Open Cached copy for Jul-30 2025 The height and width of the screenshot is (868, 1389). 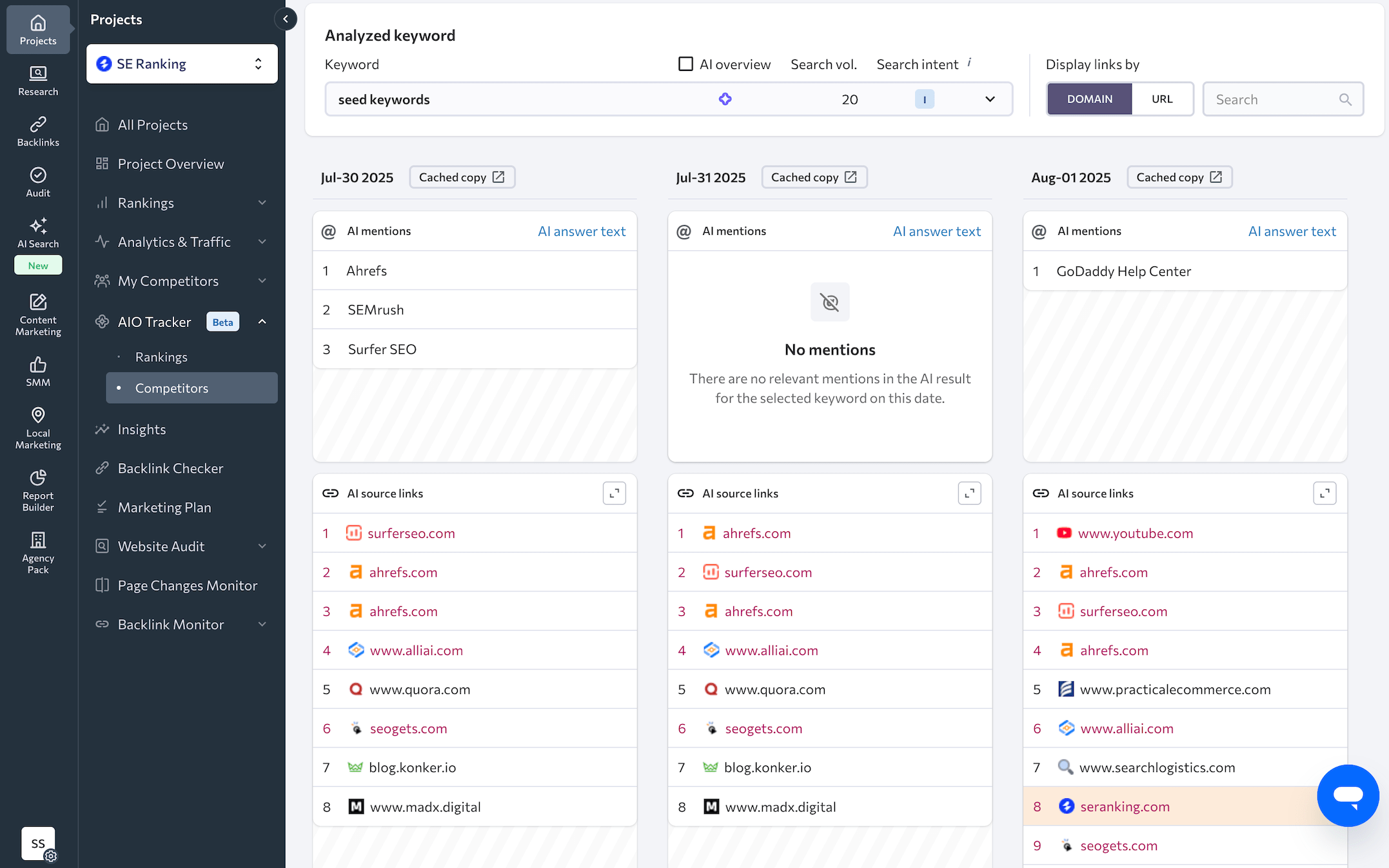(x=462, y=177)
